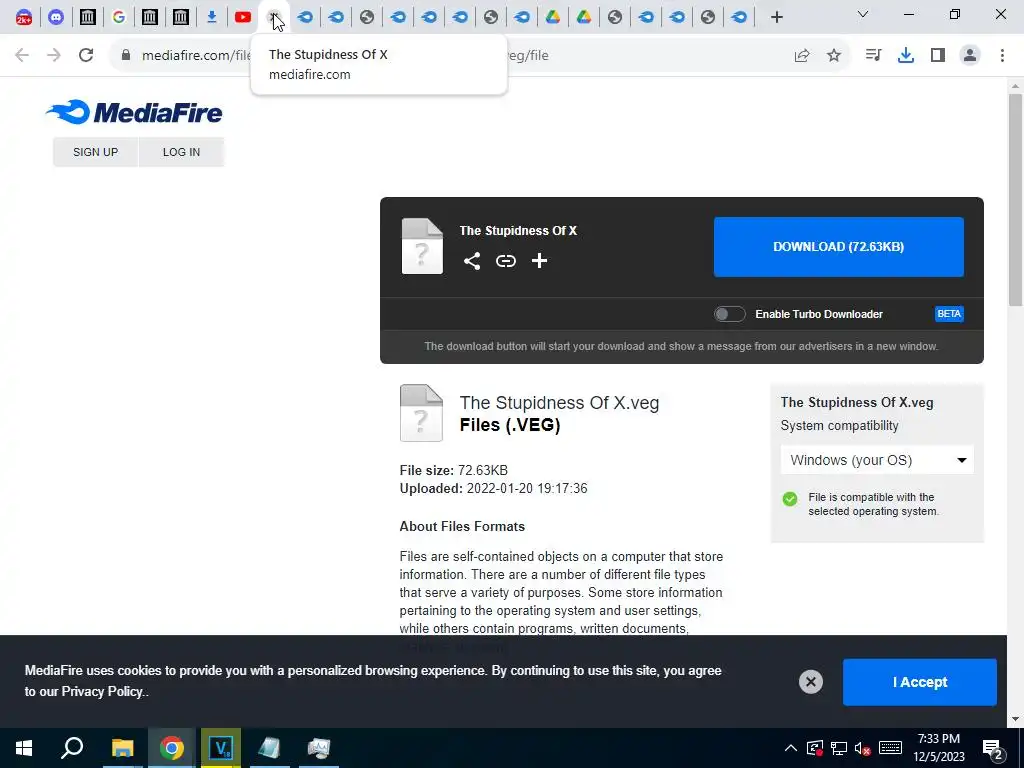Bookmark this page with the star icon
Screen dimensions: 1024x768
tap(834, 56)
